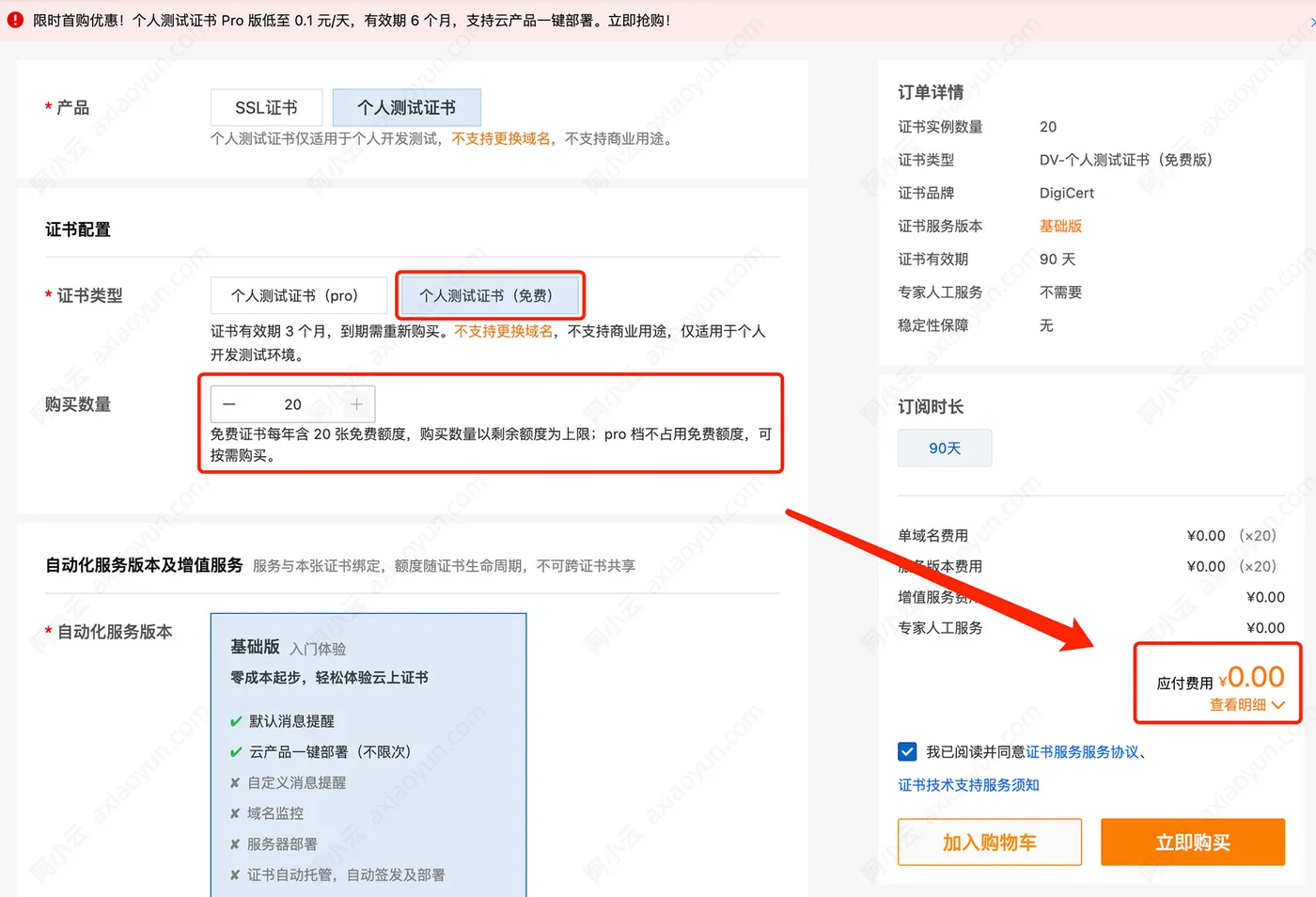Click the 证书配置 section heading
The image size is (1316, 897).
click(78, 229)
